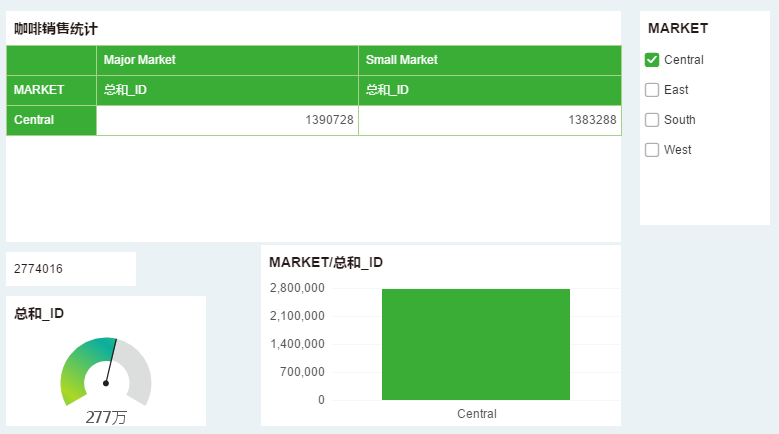Click the 2774016 total text box
Viewport: 779px width, 434px height.
tap(71, 269)
